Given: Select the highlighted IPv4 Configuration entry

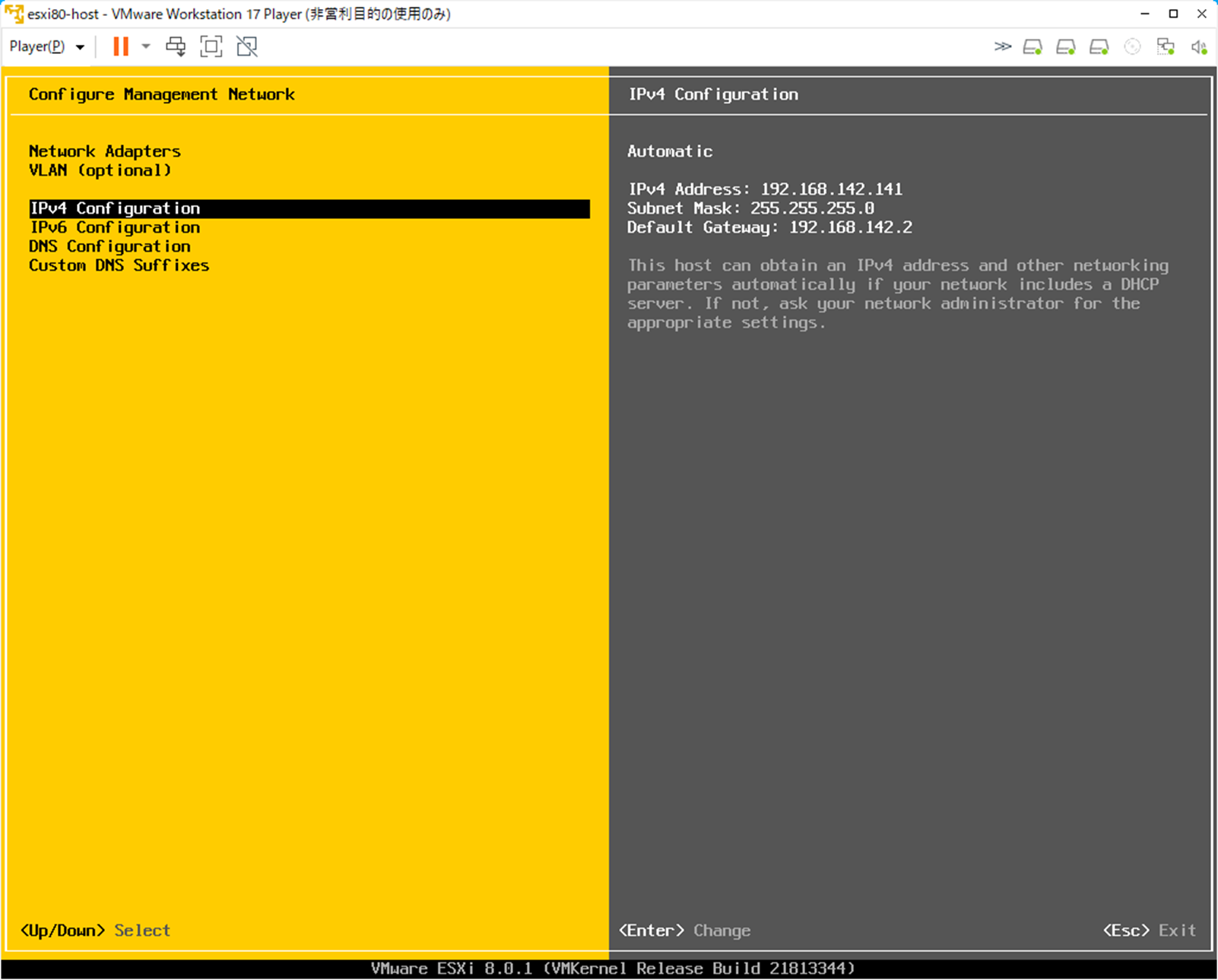Looking at the screenshot, I should tap(309, 208).
